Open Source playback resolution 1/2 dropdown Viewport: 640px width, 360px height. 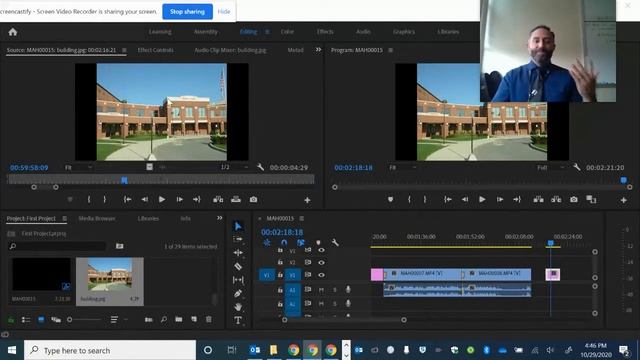coord(234,167)
